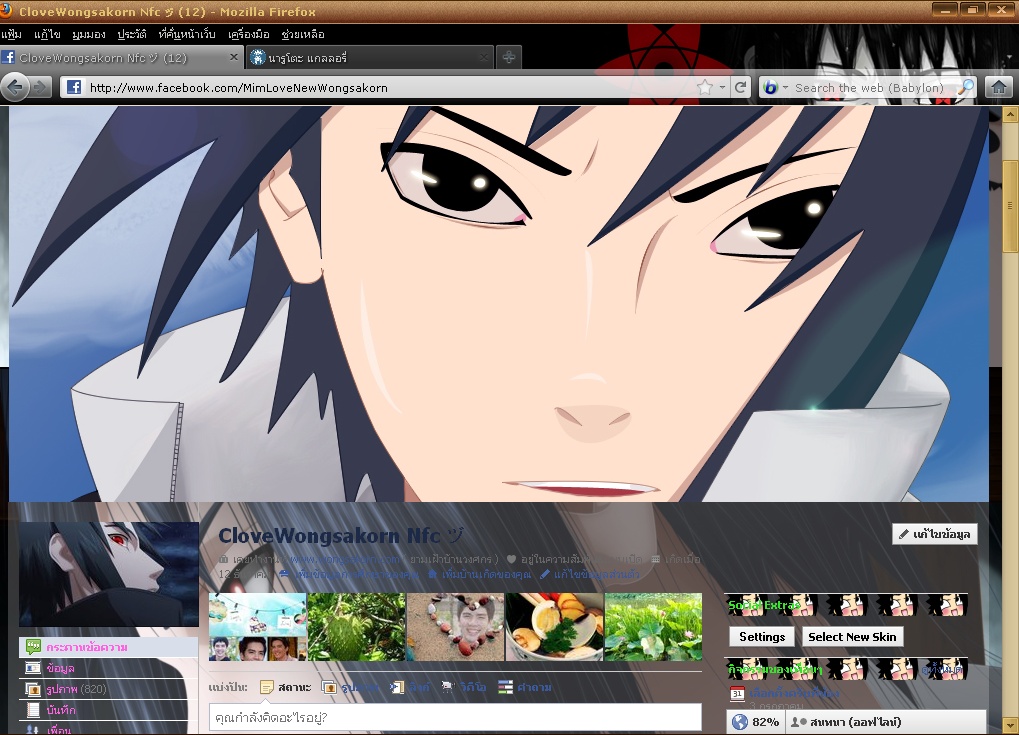Open the ประวัติ (History) menu

(131, 34)
